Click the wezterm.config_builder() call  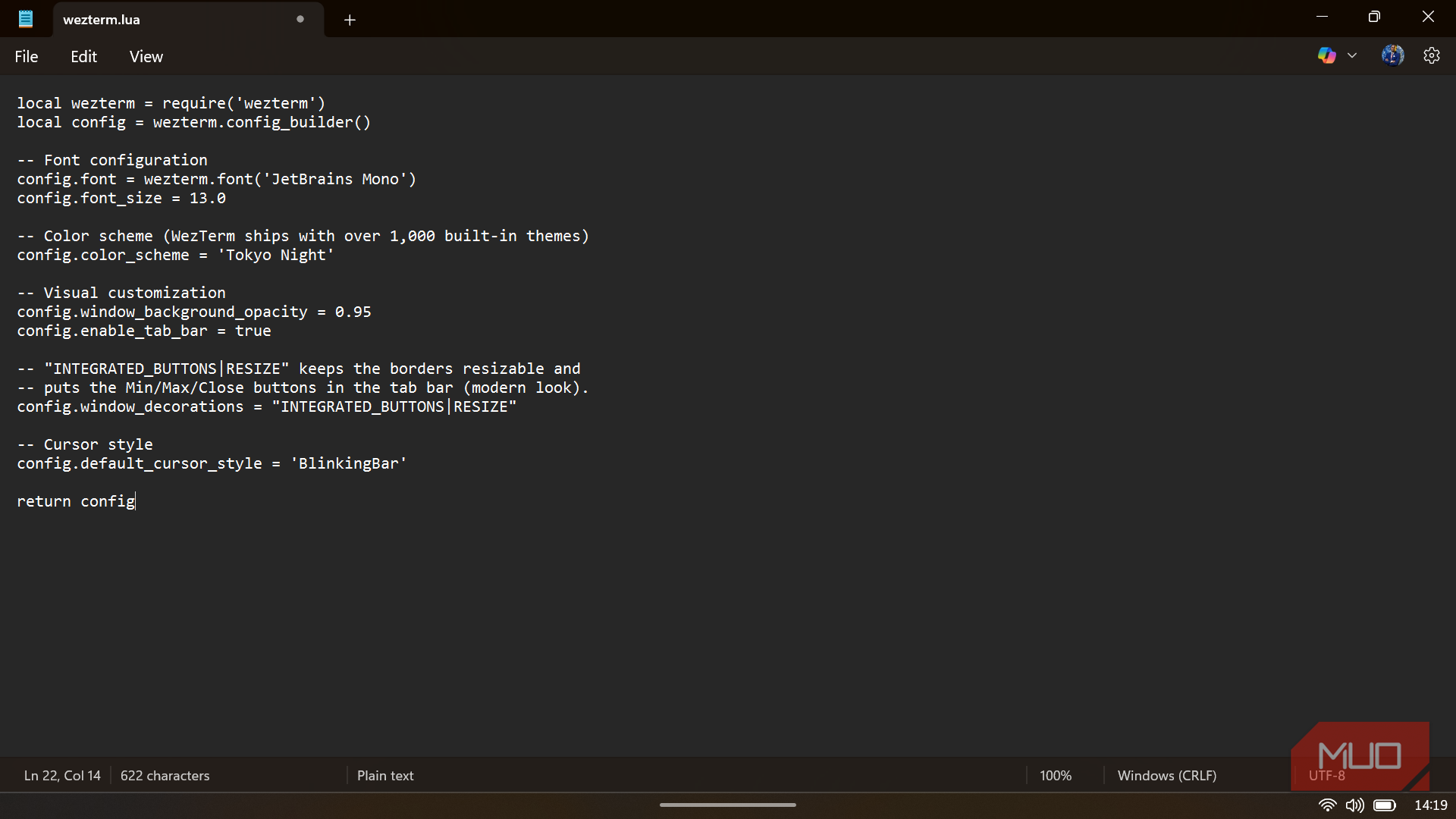(x=262, y=123)
